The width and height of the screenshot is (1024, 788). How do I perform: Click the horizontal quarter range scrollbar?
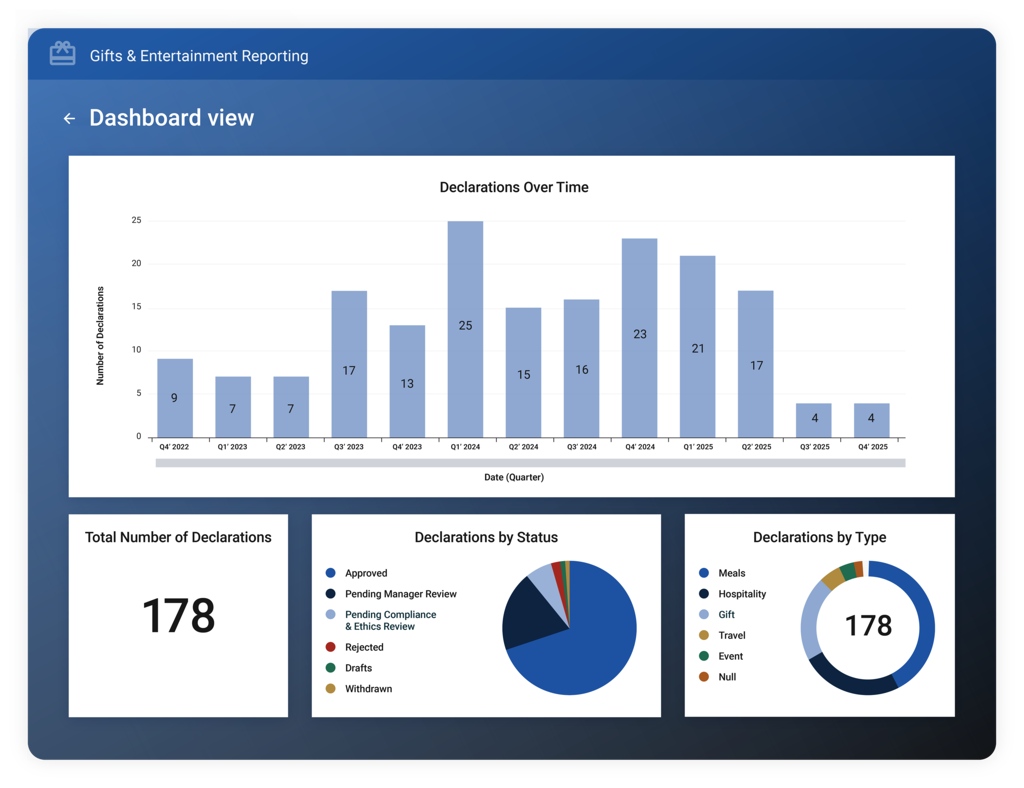pyautogui.click(x=530, y=463)
